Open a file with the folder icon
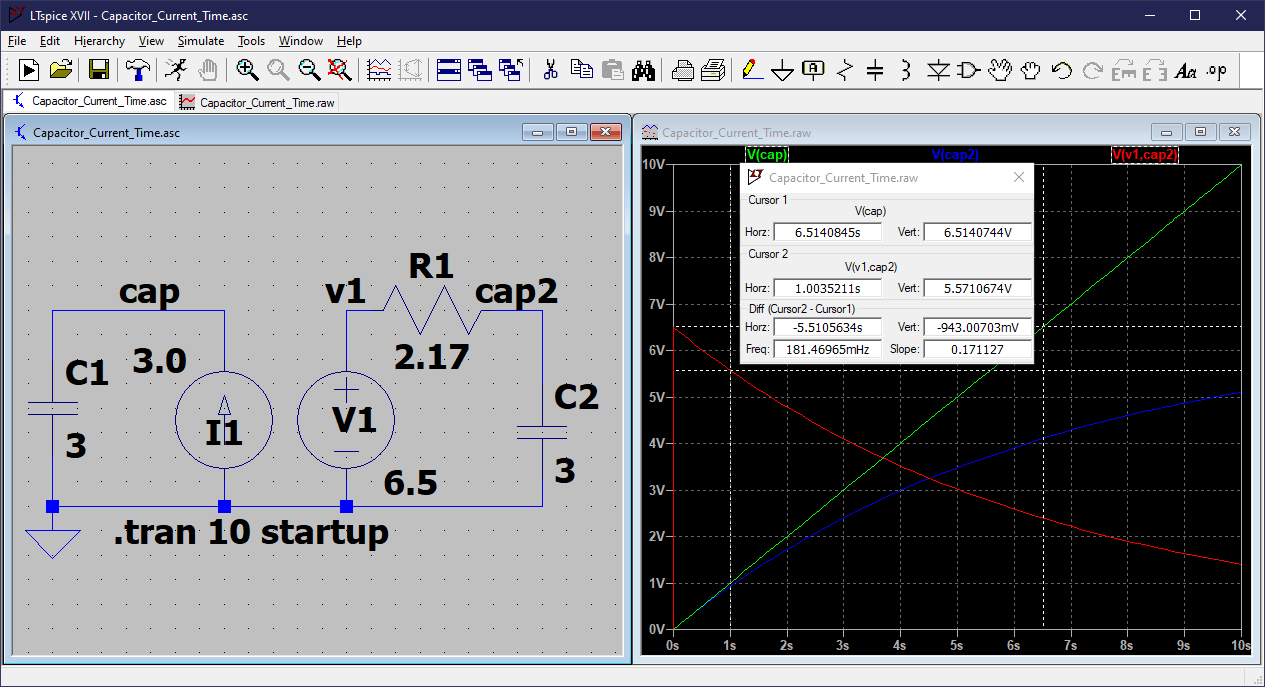 [61, 70]
